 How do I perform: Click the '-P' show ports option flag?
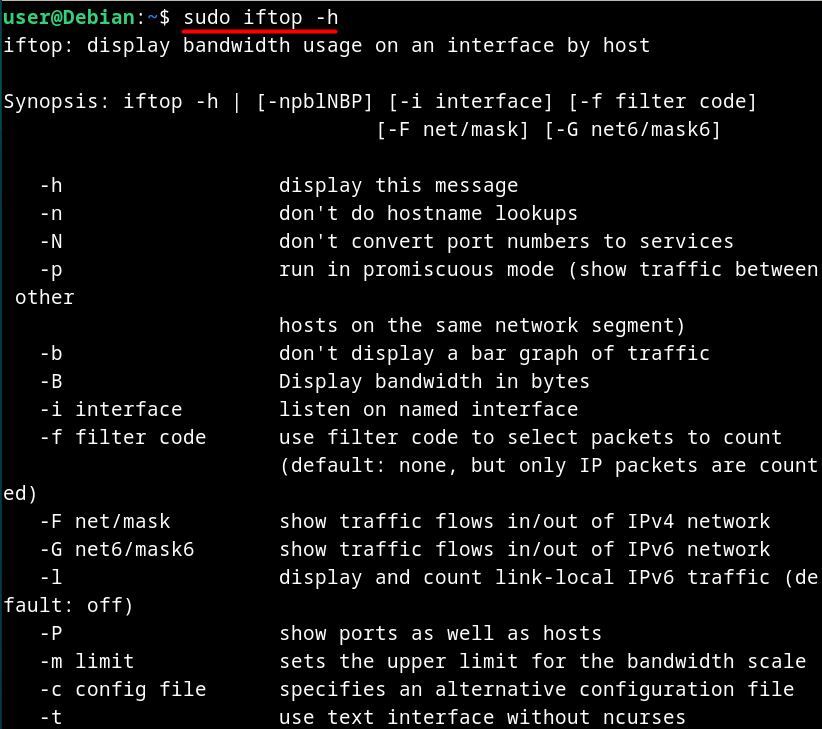coord(51,634)
